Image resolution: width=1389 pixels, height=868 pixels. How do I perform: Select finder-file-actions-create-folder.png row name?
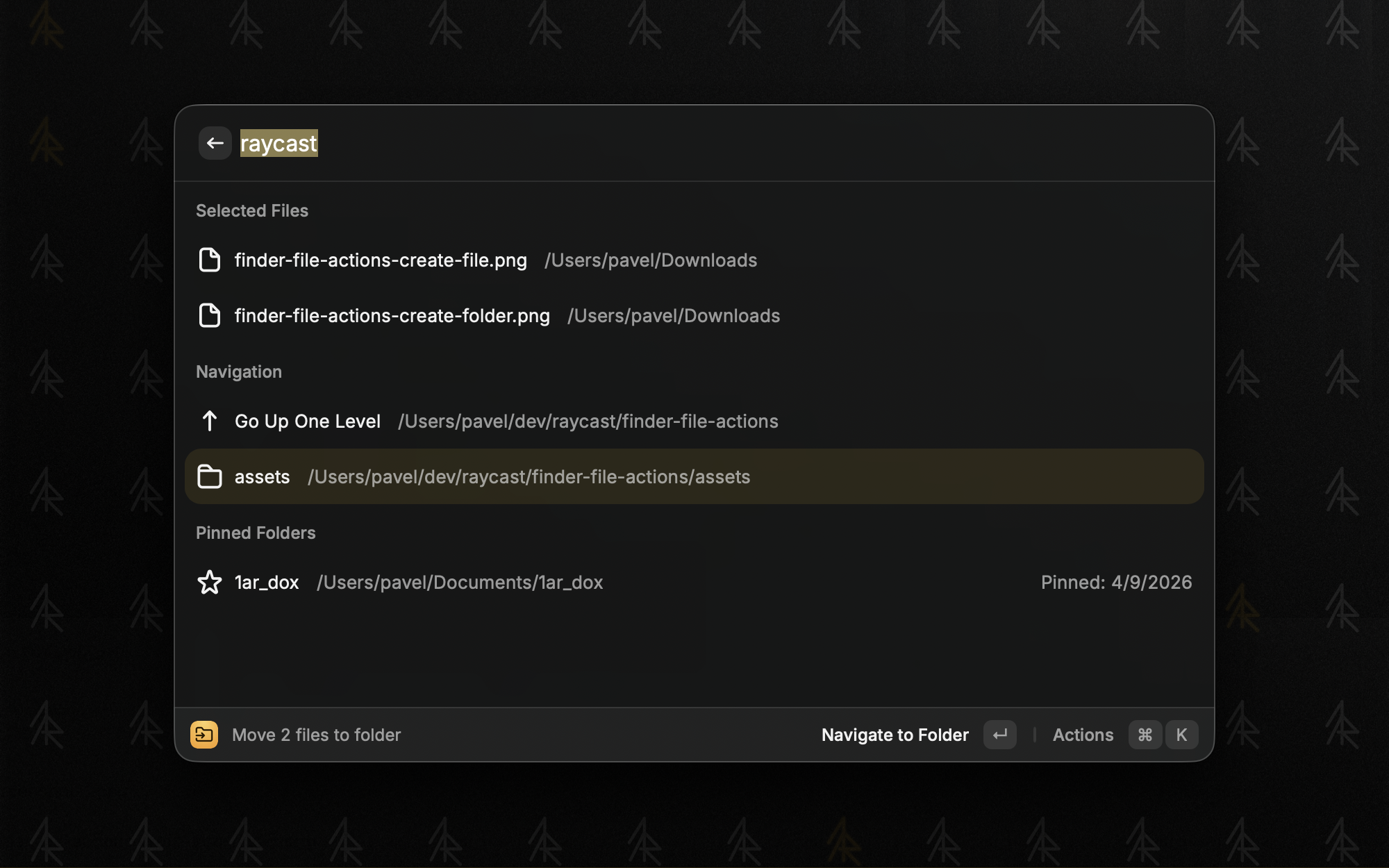pos(392,315)
